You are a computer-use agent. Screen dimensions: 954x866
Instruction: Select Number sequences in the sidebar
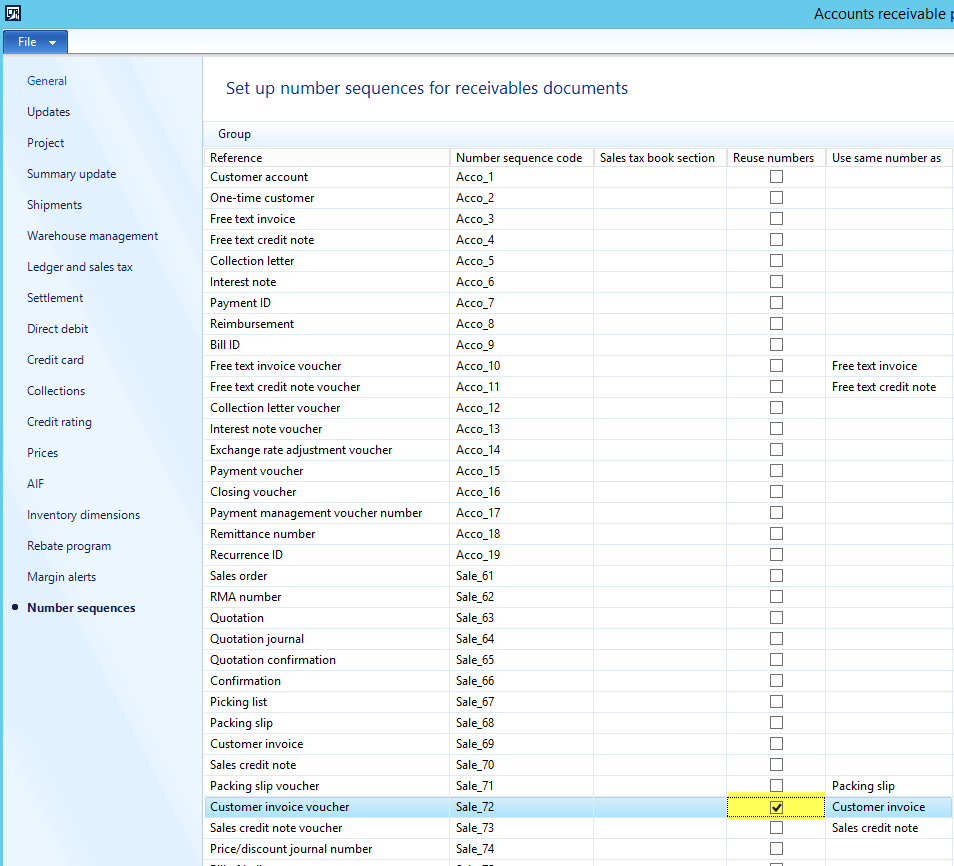(x=81, y=608)
